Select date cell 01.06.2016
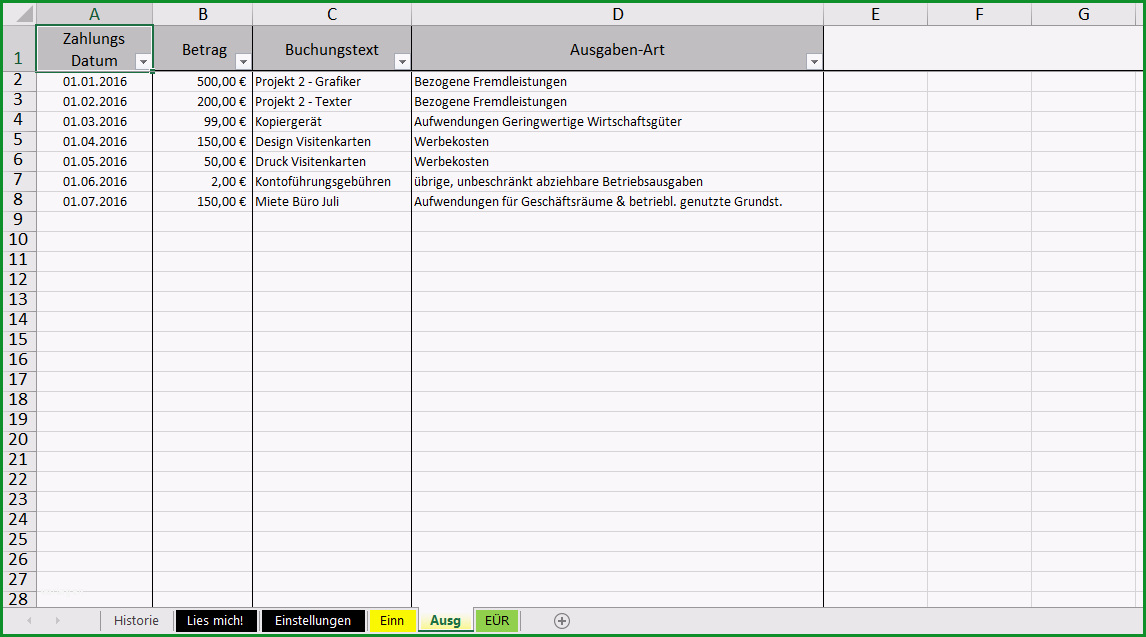Image resolution: width=1146 pixels, height=637 pixels. [94, 181]
